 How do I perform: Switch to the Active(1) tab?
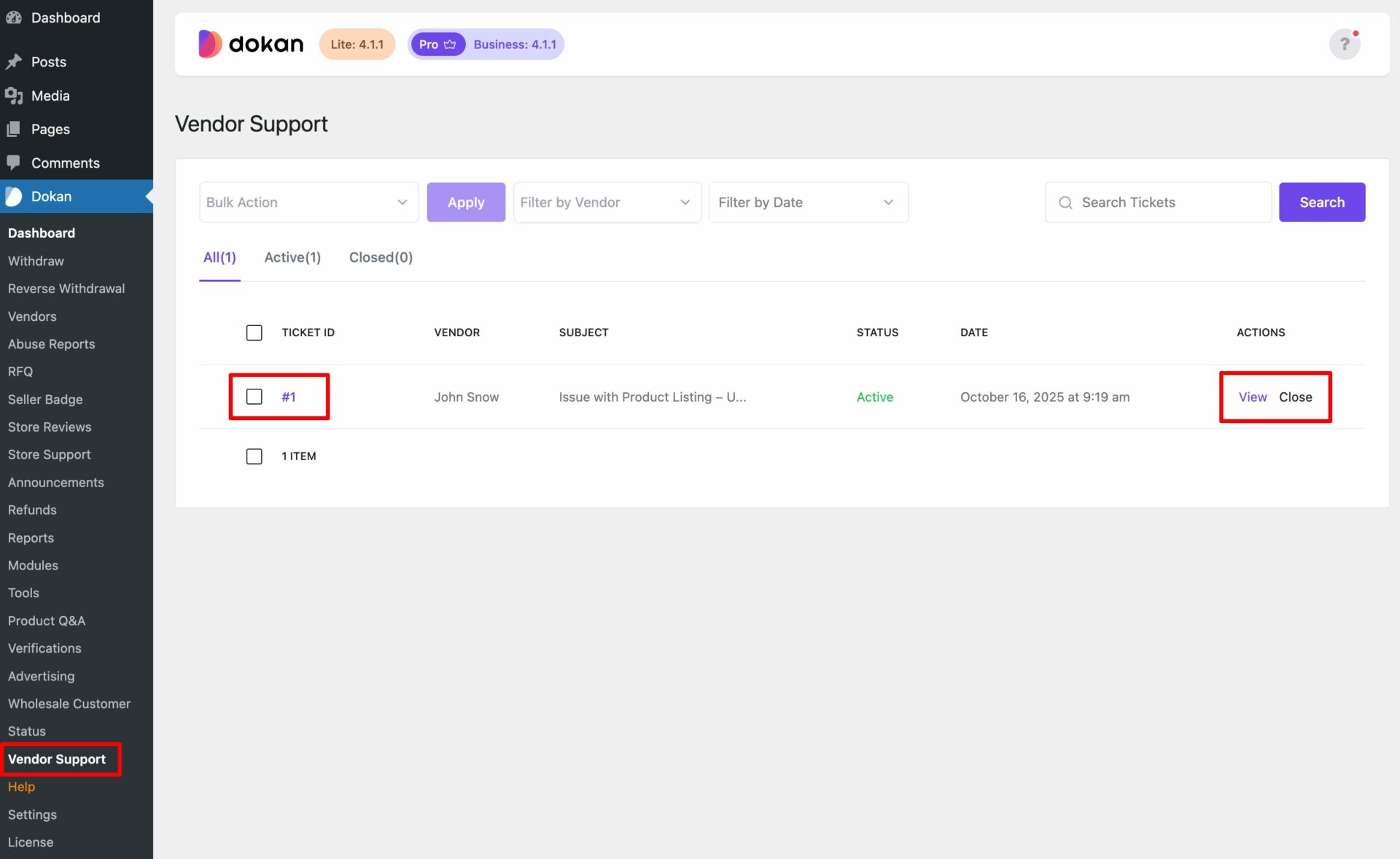point(292,257)
